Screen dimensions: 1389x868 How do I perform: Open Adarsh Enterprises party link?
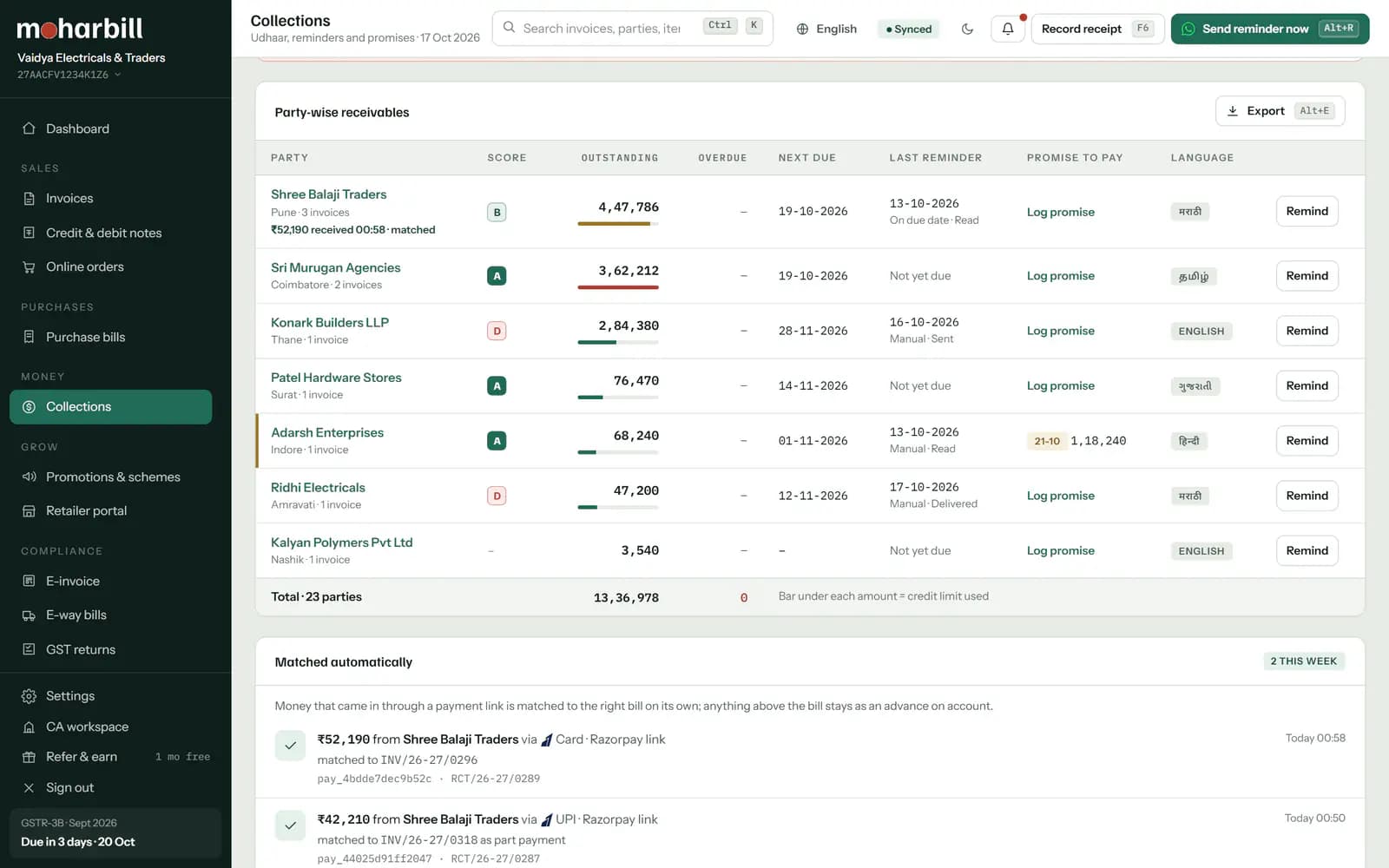tap(327, 432)
